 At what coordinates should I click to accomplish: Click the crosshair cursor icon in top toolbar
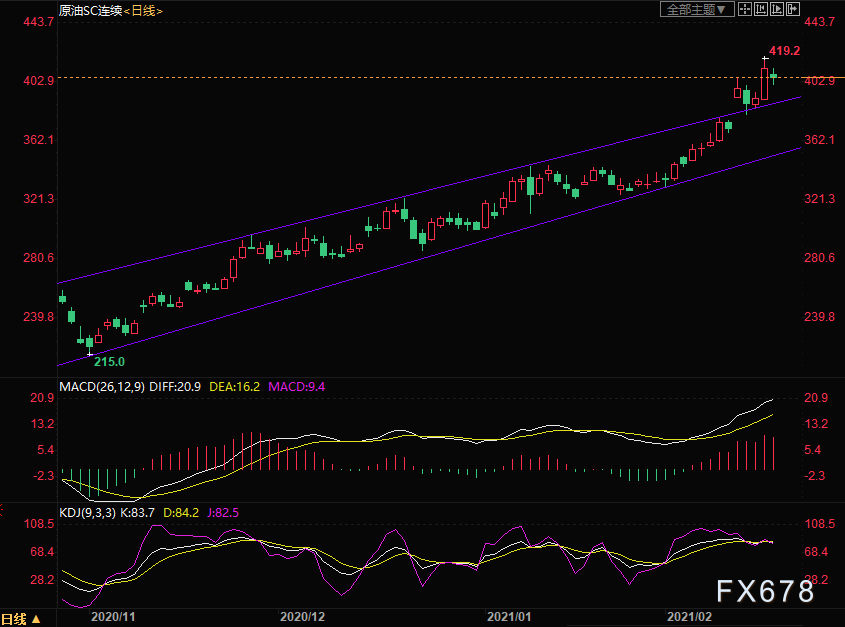pyautogui.click(x=745, y=9)
